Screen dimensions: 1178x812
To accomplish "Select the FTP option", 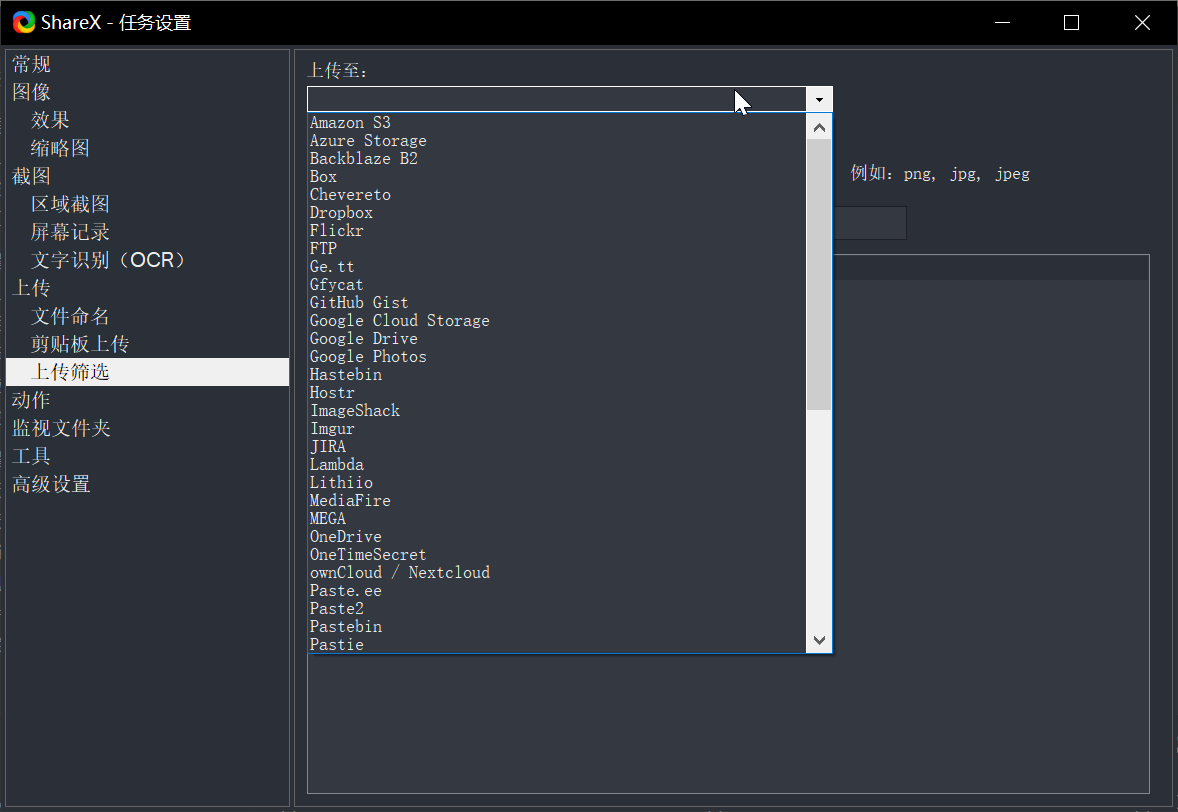I will click(557, 249).
